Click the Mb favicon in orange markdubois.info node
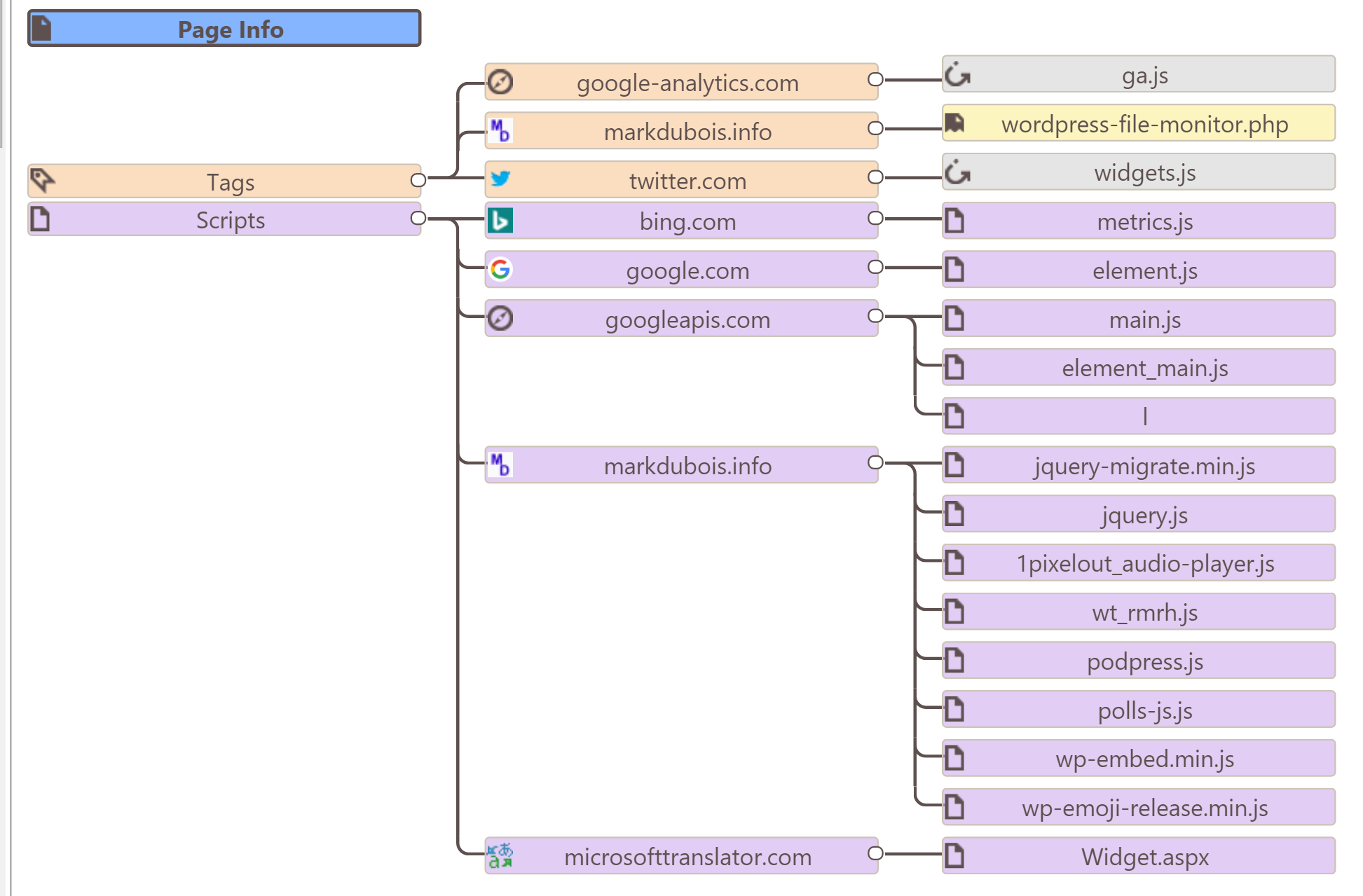Viewport: 1363px width, 896px height. (x=500, y=131)
